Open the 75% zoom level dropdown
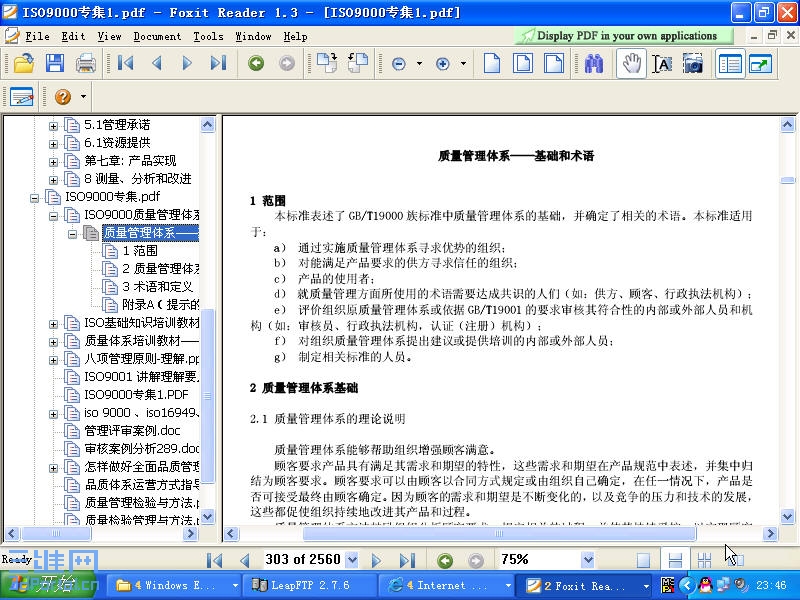800x600 pixels. click(588, 560)
